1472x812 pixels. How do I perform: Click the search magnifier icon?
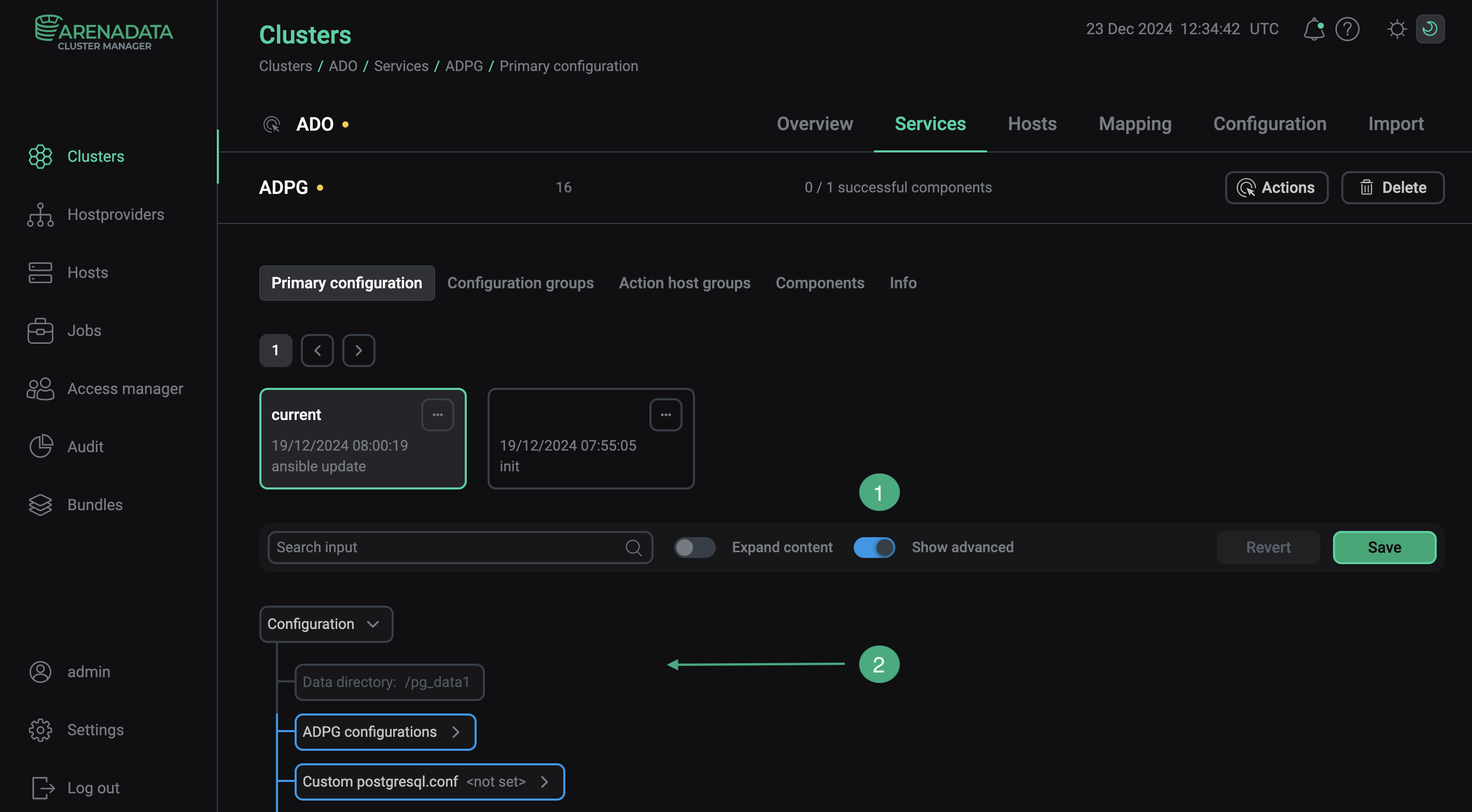(633, 548)
